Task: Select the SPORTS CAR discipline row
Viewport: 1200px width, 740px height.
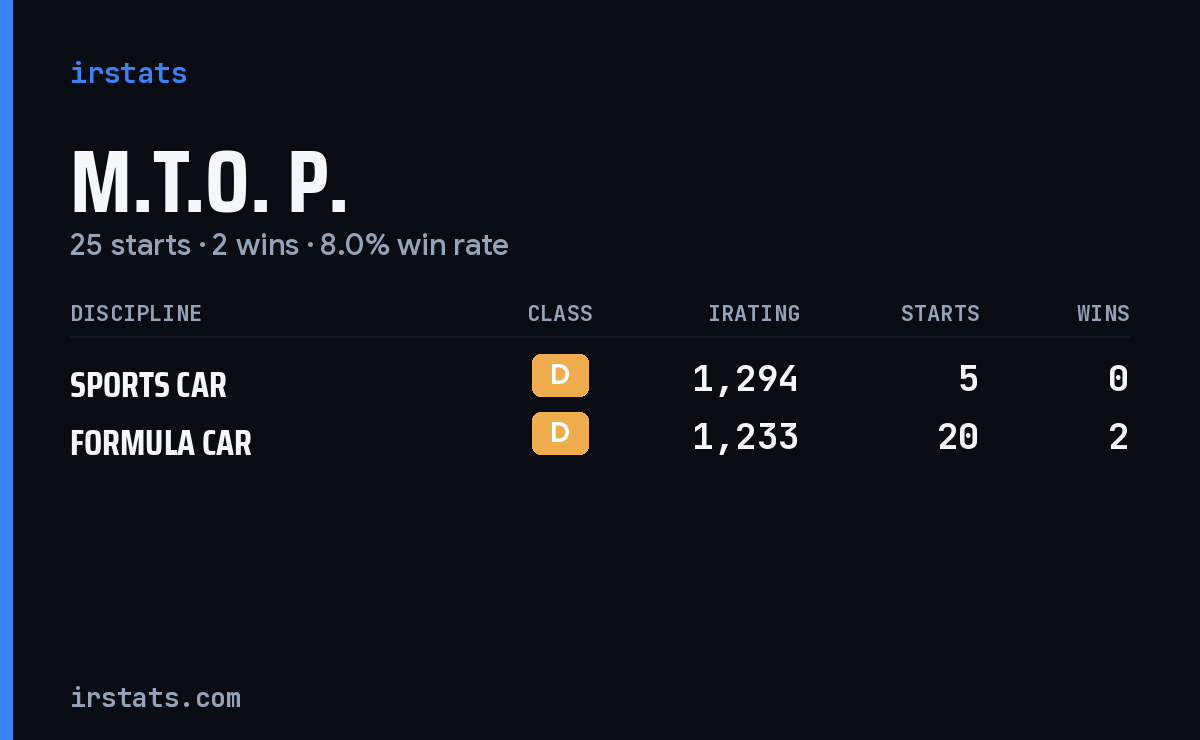Action: coord(600,380)
